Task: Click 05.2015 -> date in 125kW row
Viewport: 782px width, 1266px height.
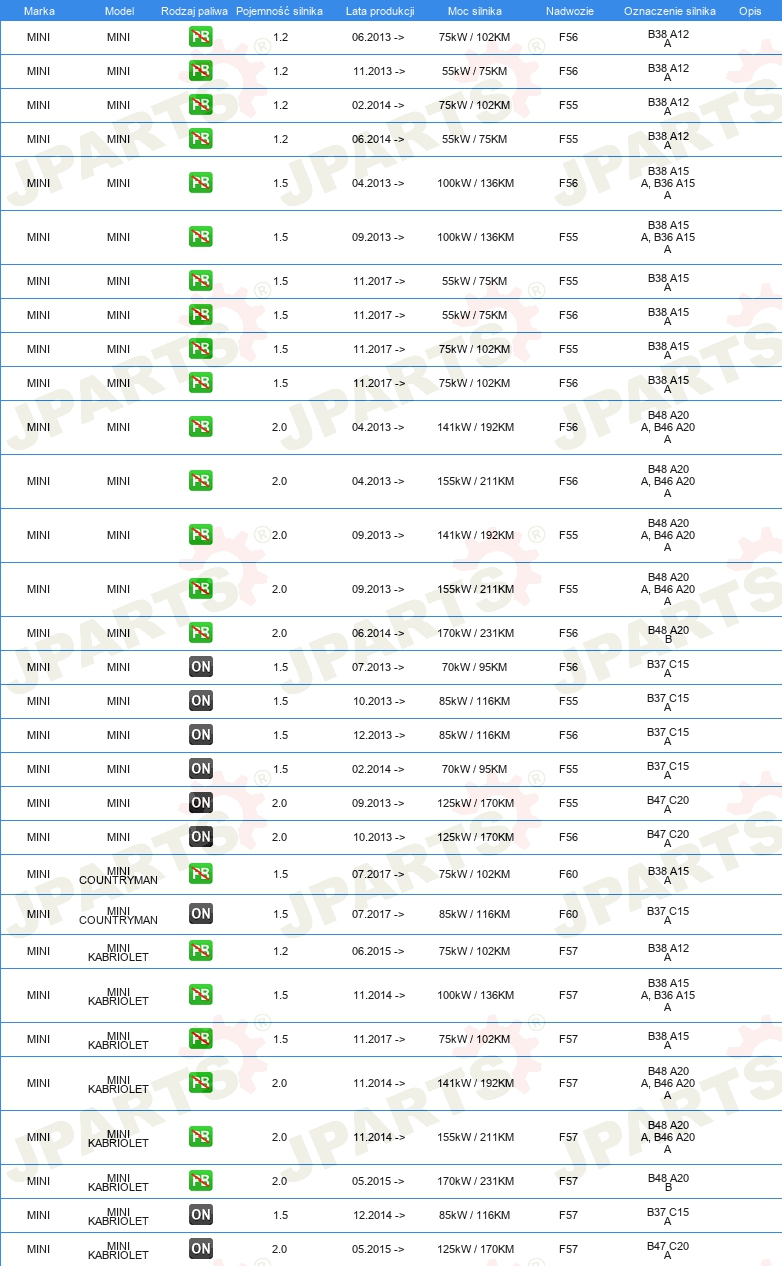Action: point(379,1249)
